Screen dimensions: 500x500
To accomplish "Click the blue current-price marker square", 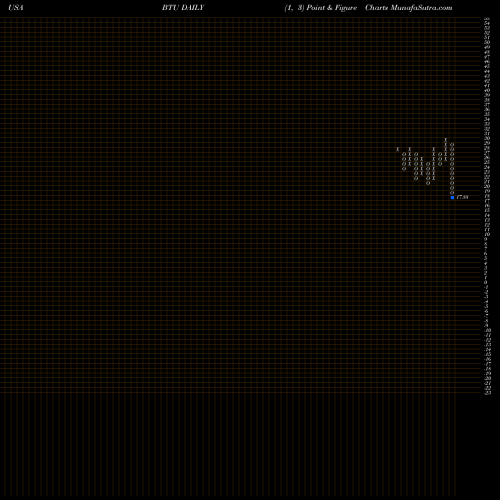I will click(x=452, y=198).
